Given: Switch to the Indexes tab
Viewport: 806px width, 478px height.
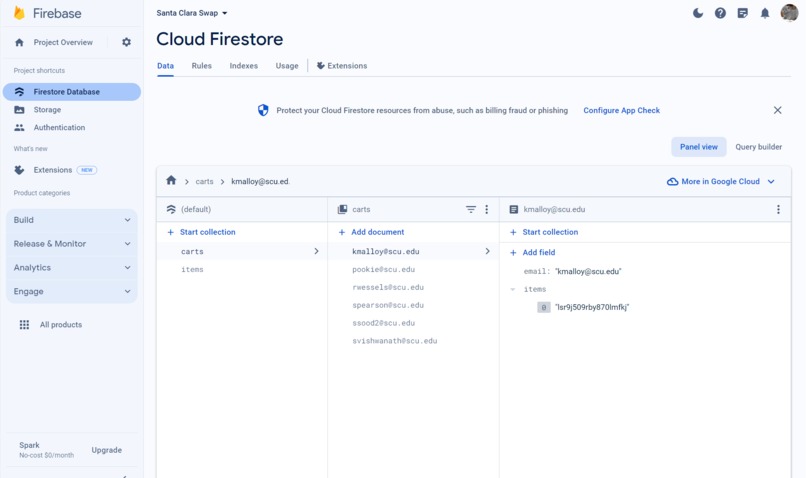Looking at the screenshot, I should 244,66.
